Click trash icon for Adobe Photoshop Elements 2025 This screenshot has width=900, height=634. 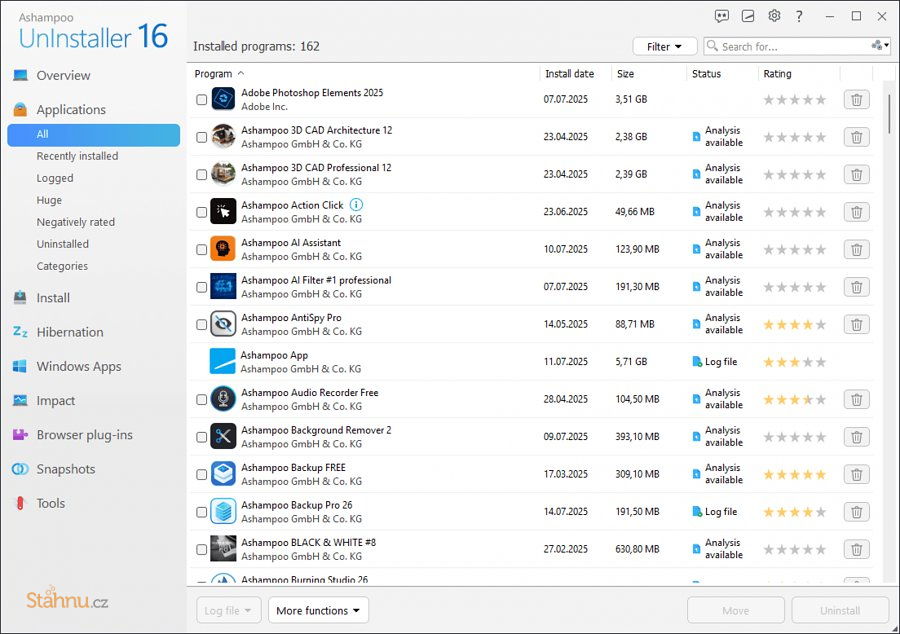click(856, 100)
